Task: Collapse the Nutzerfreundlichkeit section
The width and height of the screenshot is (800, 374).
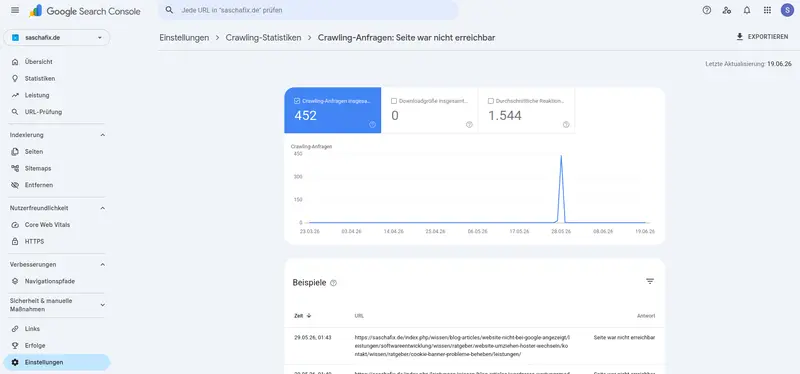Action: 103,208
